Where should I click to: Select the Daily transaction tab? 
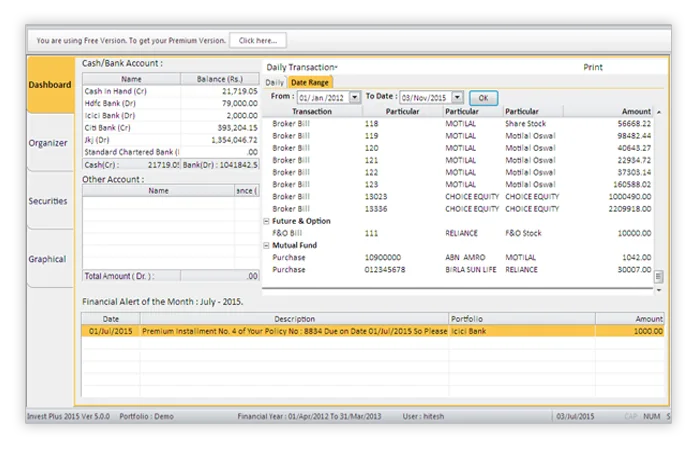point(275,82)
